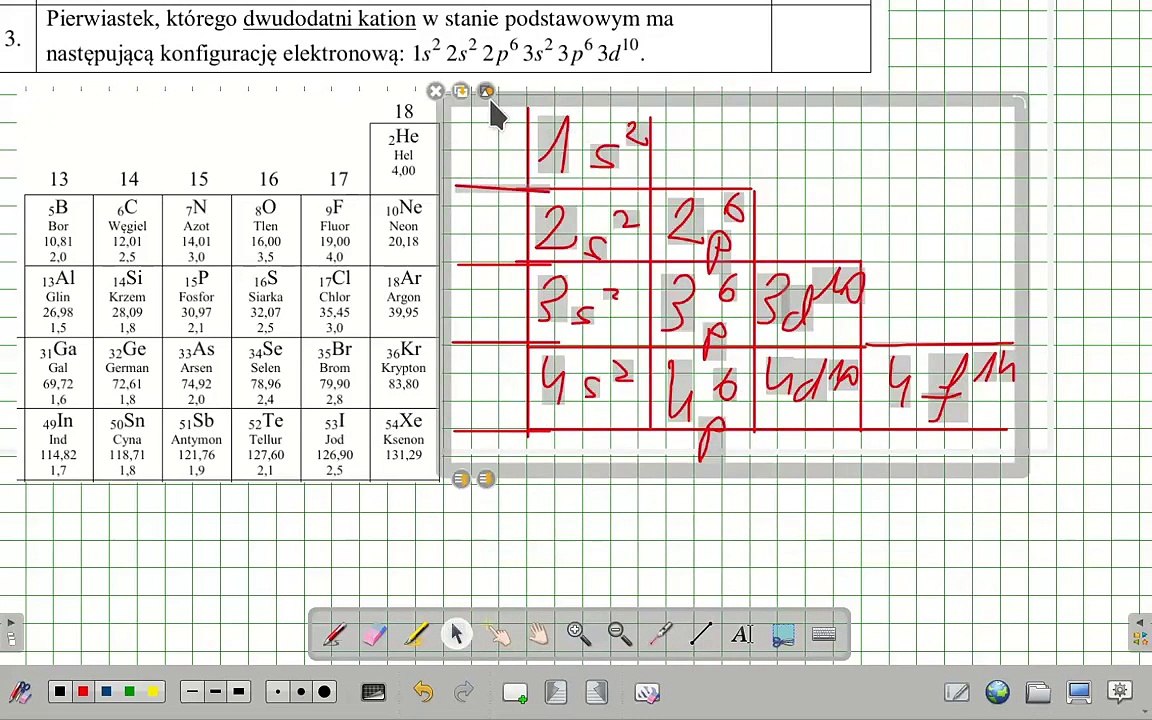Click the Krypton element cell
This screenshot has width=1152, height=720.
point(404,373)
